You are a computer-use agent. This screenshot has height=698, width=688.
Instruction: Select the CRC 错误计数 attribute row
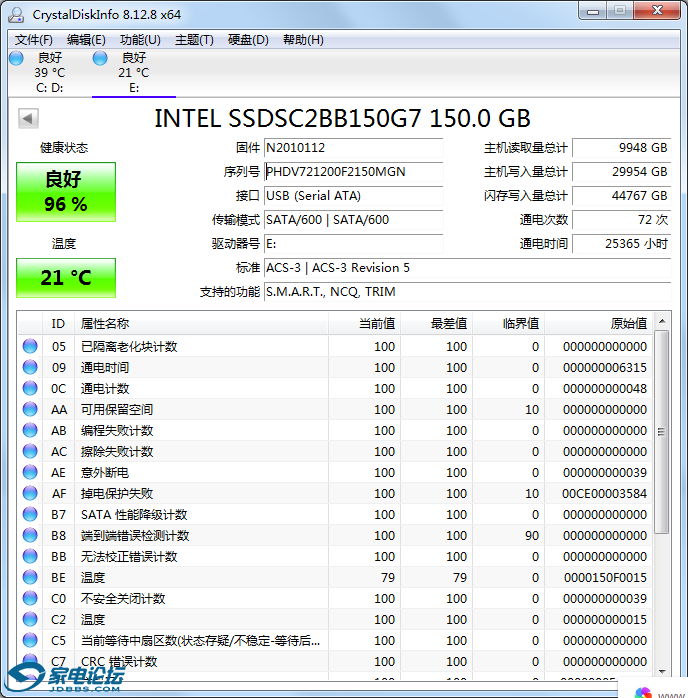coord(335,661)
